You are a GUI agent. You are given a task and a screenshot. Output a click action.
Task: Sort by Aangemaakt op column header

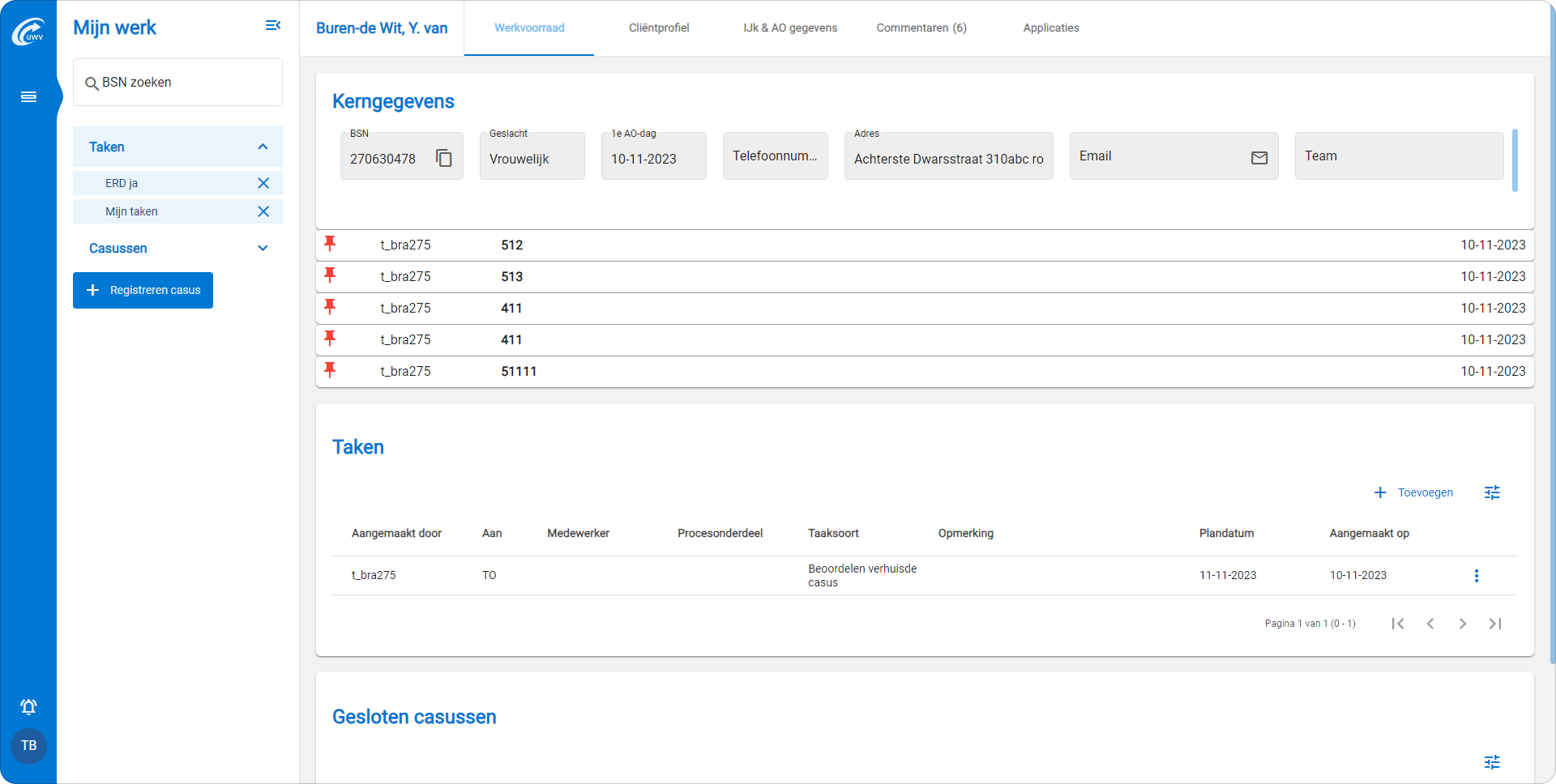point(1369,533)
